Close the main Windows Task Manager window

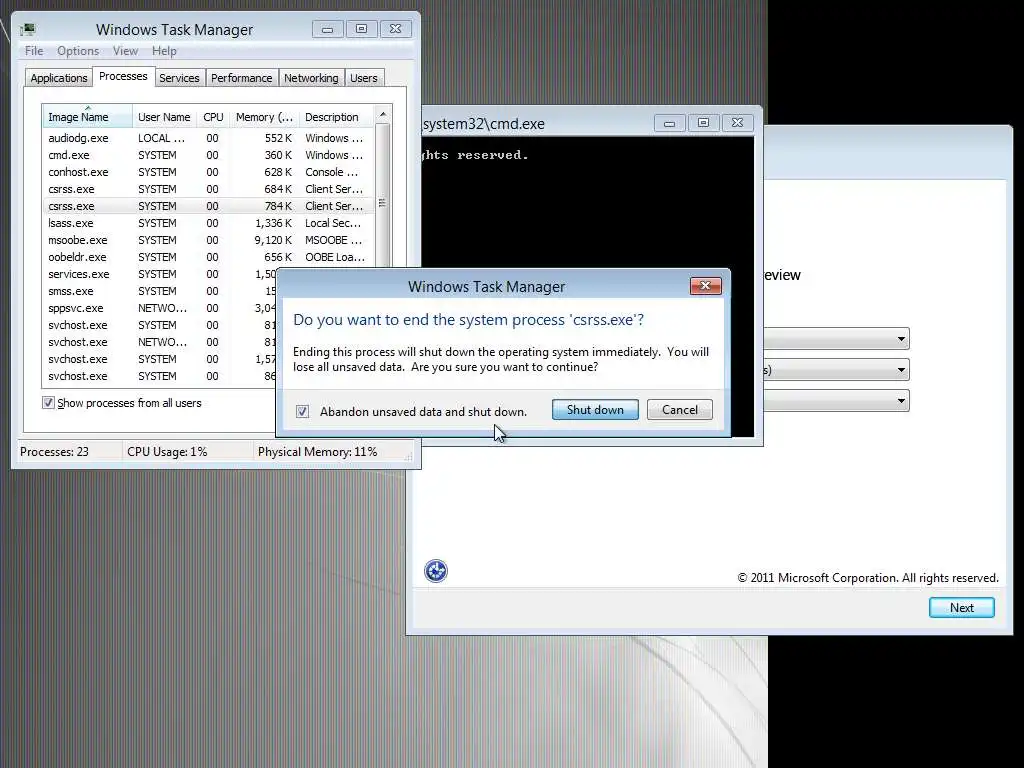click(x=395, y=29)
